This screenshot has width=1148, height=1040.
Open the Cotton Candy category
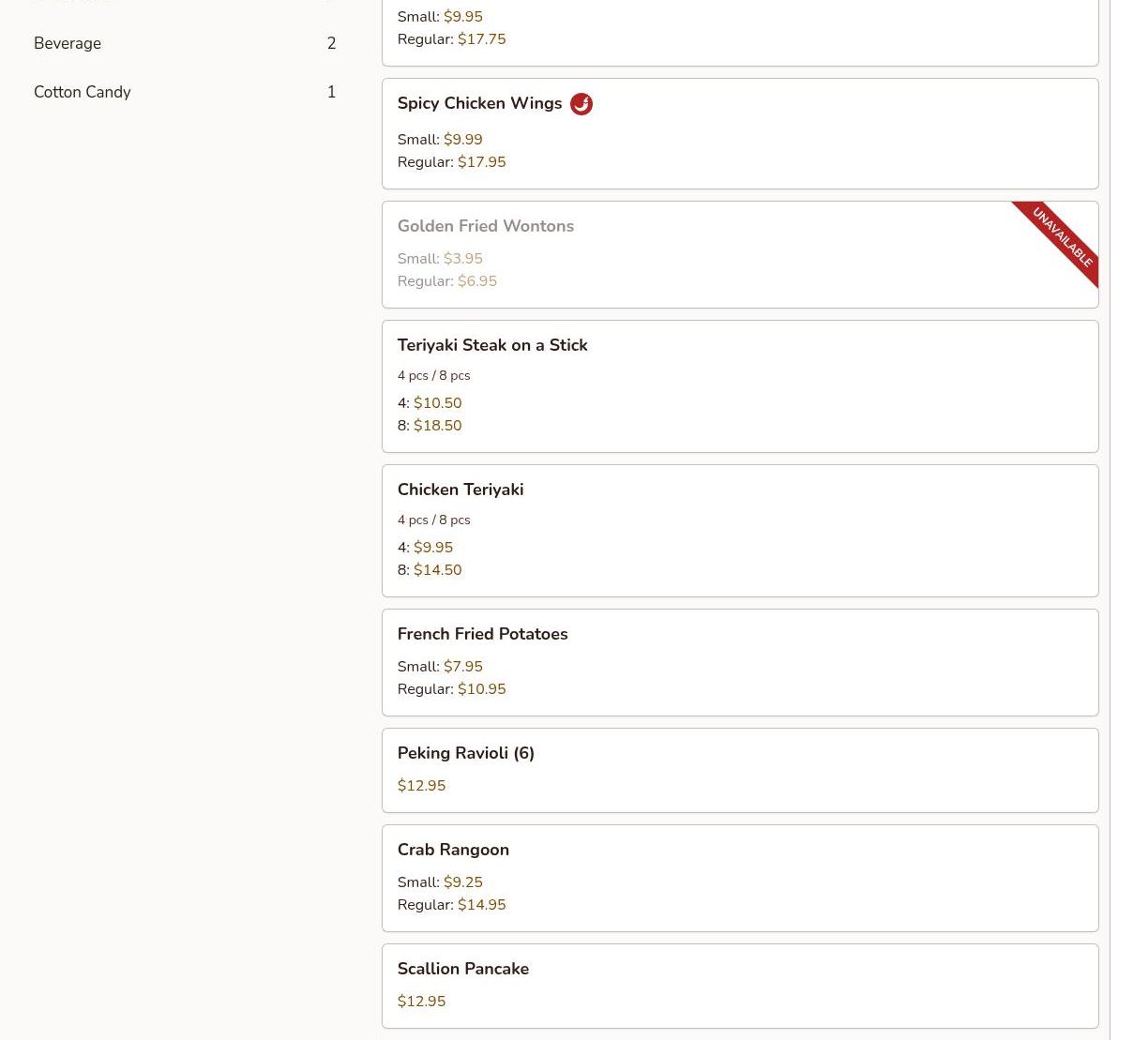coord(83,92)
